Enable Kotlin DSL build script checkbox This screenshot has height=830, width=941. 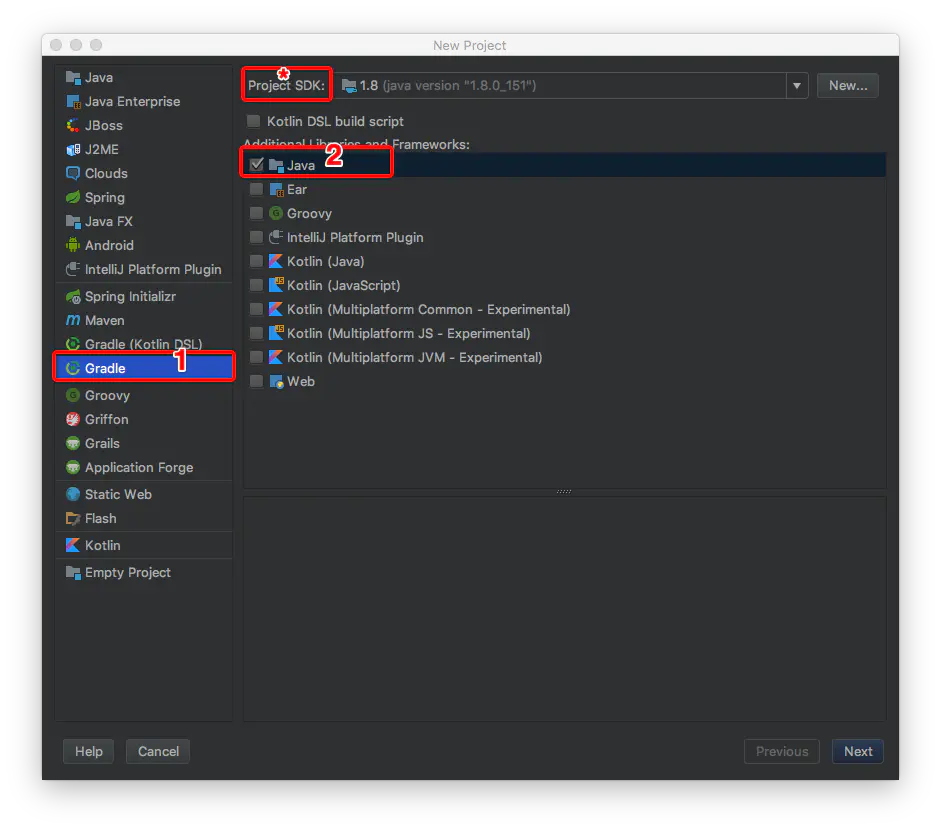pos(254,121)
